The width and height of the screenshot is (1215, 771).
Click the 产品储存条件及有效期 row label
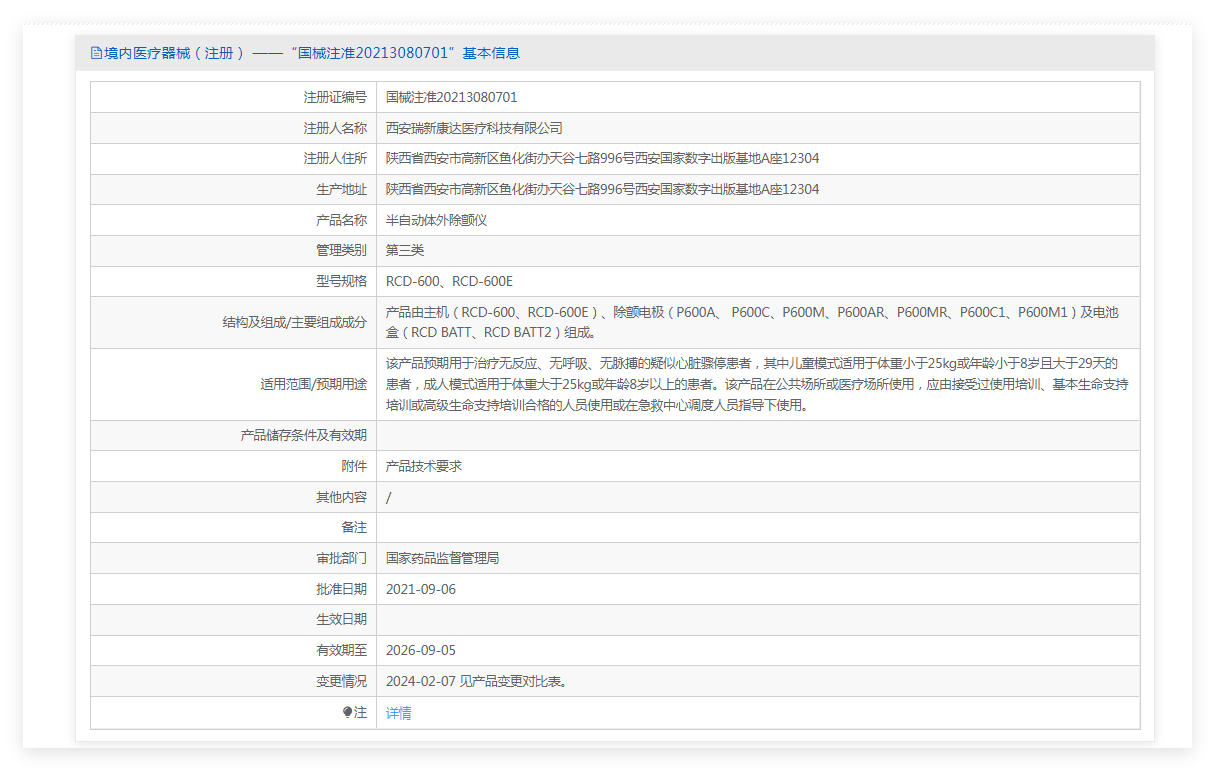click(x=303, y=435)
